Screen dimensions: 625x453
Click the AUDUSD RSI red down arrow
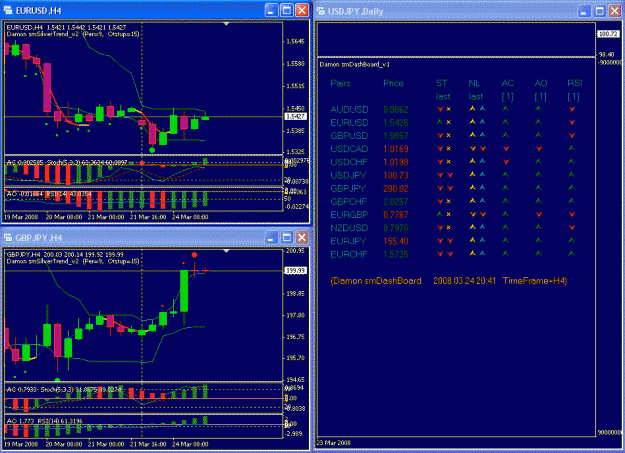click(x=572, y=109)
